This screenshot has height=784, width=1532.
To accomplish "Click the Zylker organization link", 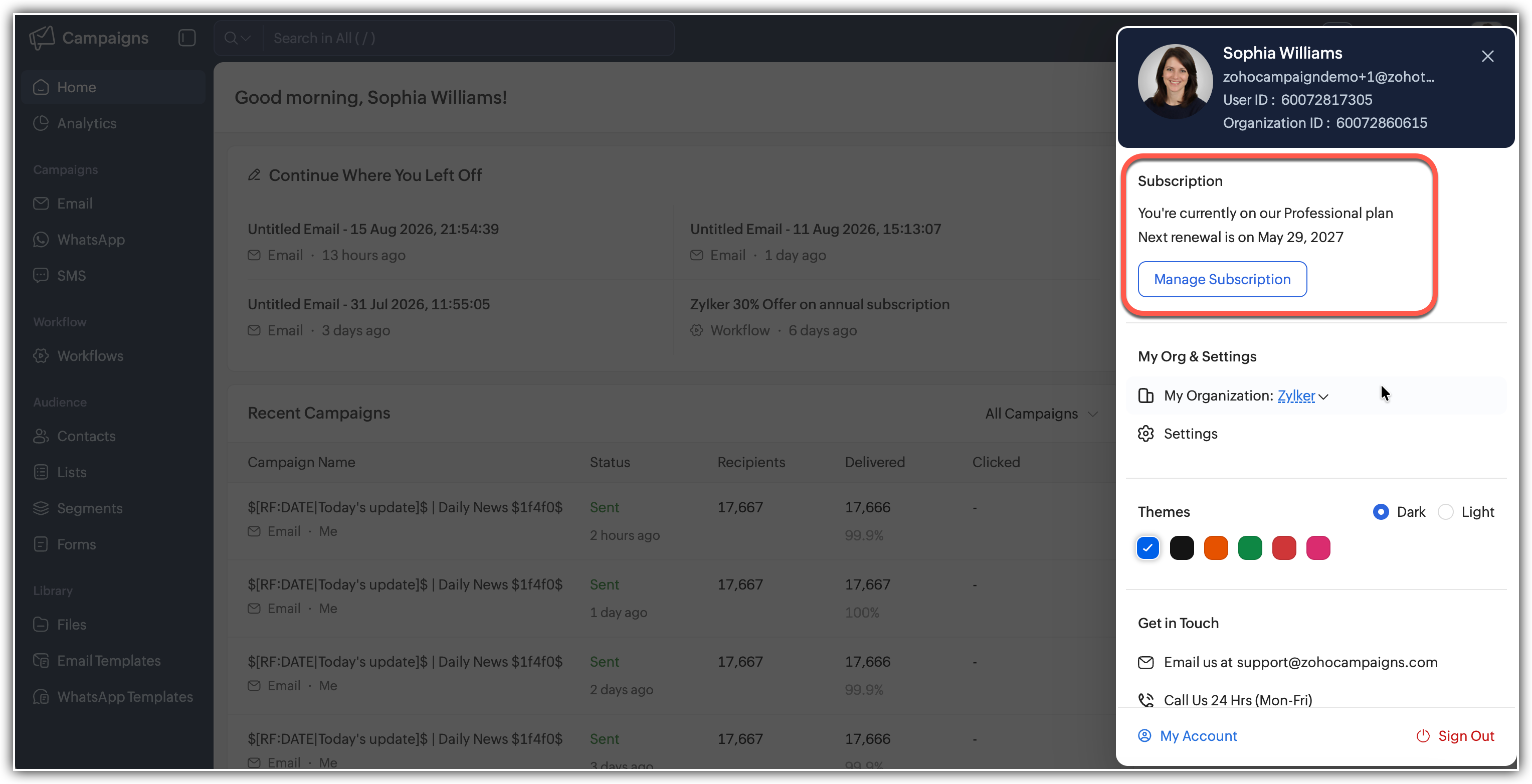I will click(x=1296, y=396).
